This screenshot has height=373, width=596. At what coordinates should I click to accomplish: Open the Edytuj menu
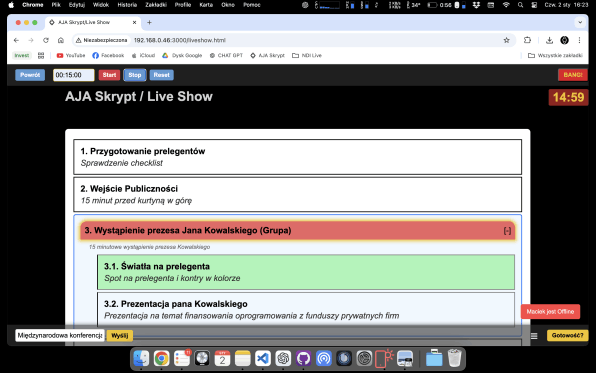pos(77,5)
